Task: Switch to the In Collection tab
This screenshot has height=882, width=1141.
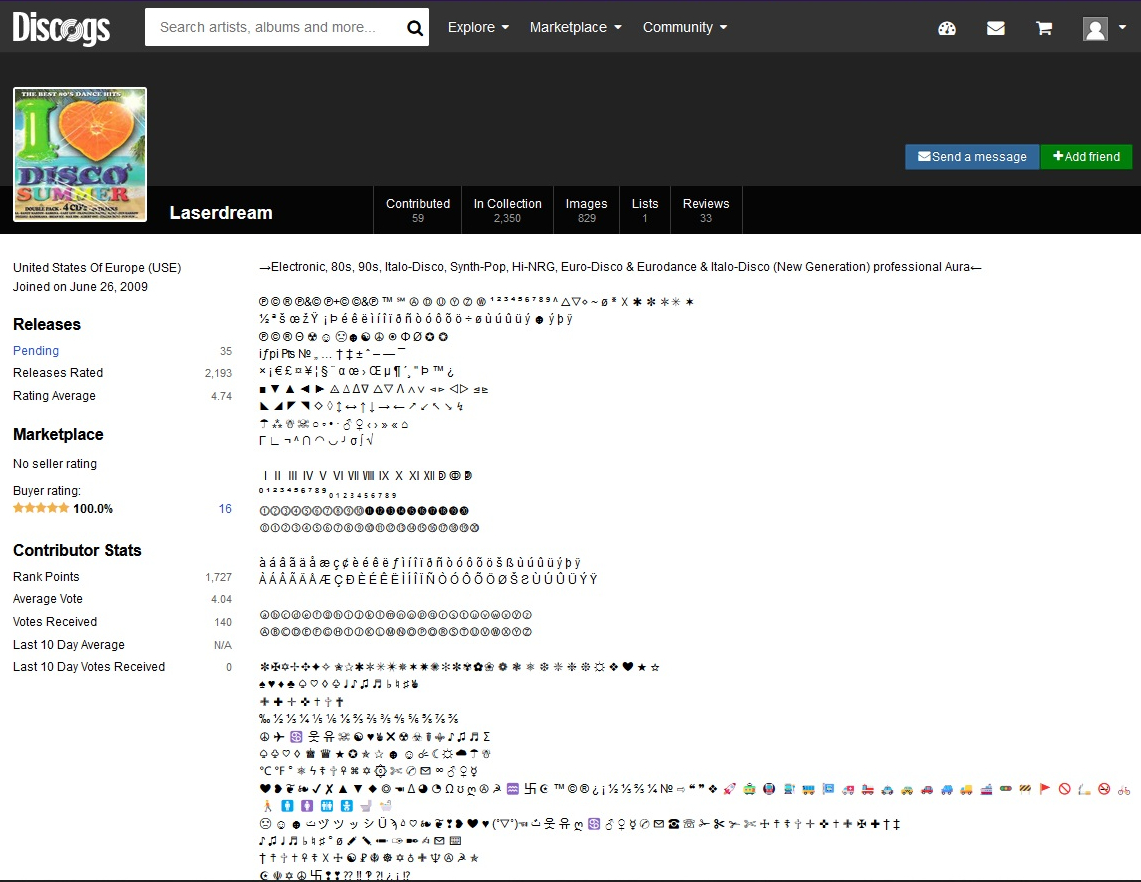Action: click(507, 210)
